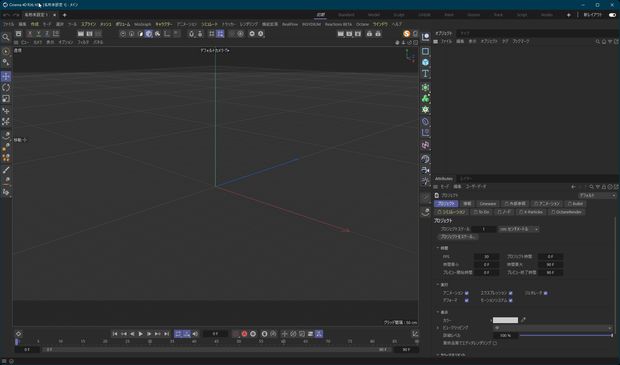Toggle the モーションシステム checkbox
The width and height of the screenshot is (620, 365).
pyautogui.click(x=510, y=301)
